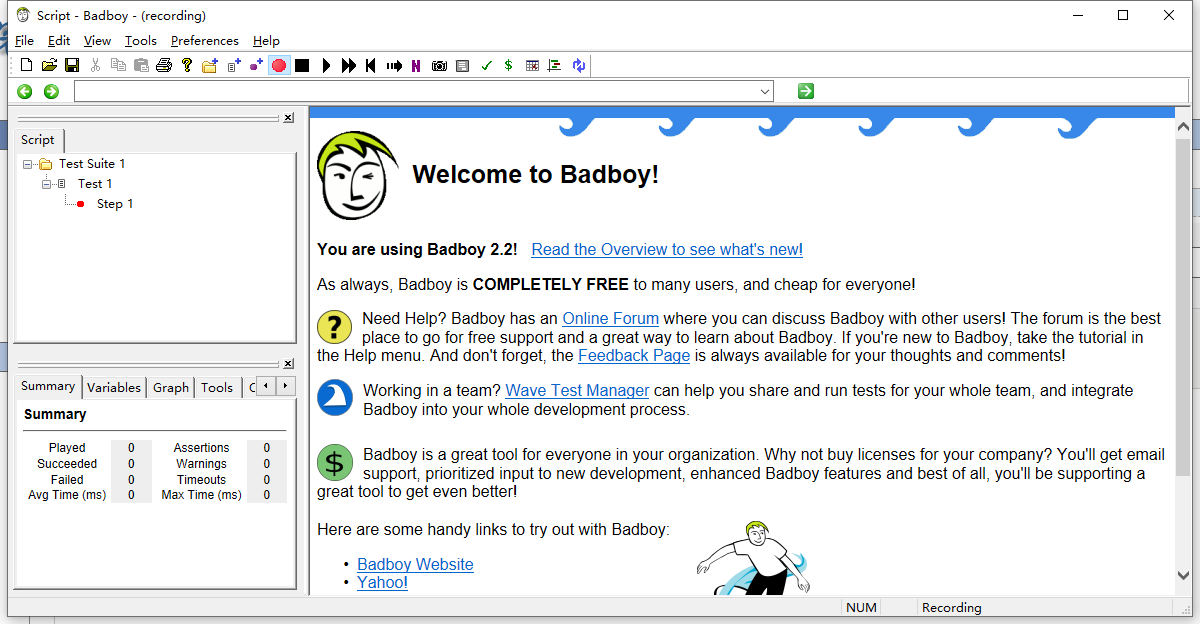Click the data table toolbar icon

click(x=532, y=65)
